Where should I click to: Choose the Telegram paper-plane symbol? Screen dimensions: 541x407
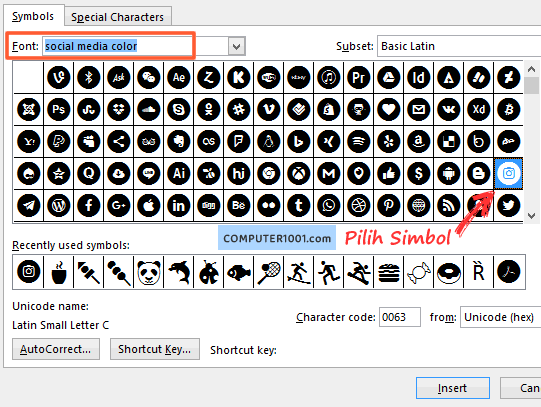(29, 206)
